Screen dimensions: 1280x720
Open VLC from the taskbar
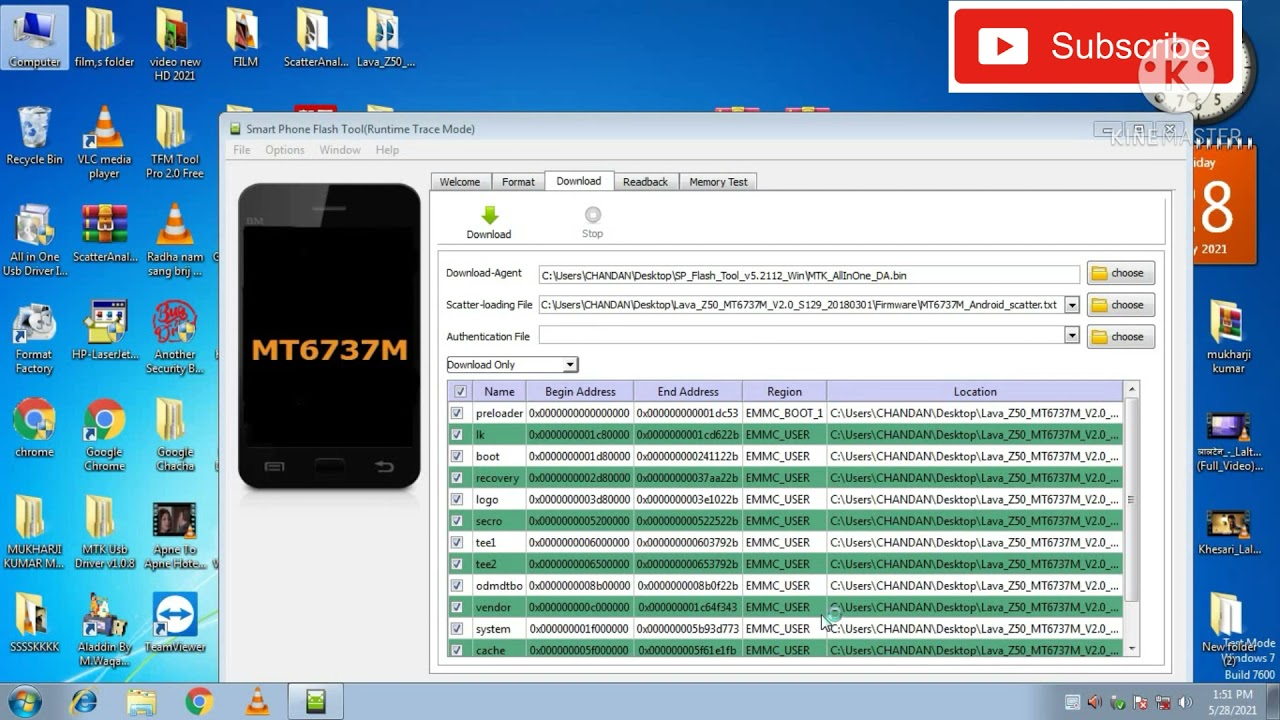(x=257, y=702)
